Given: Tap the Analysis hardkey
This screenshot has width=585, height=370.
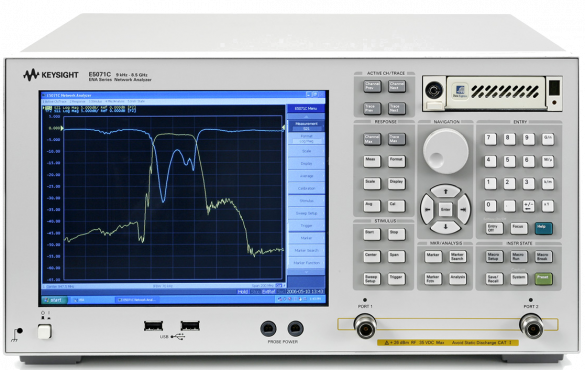Looking at the screenshot, I should pos(458,279).
